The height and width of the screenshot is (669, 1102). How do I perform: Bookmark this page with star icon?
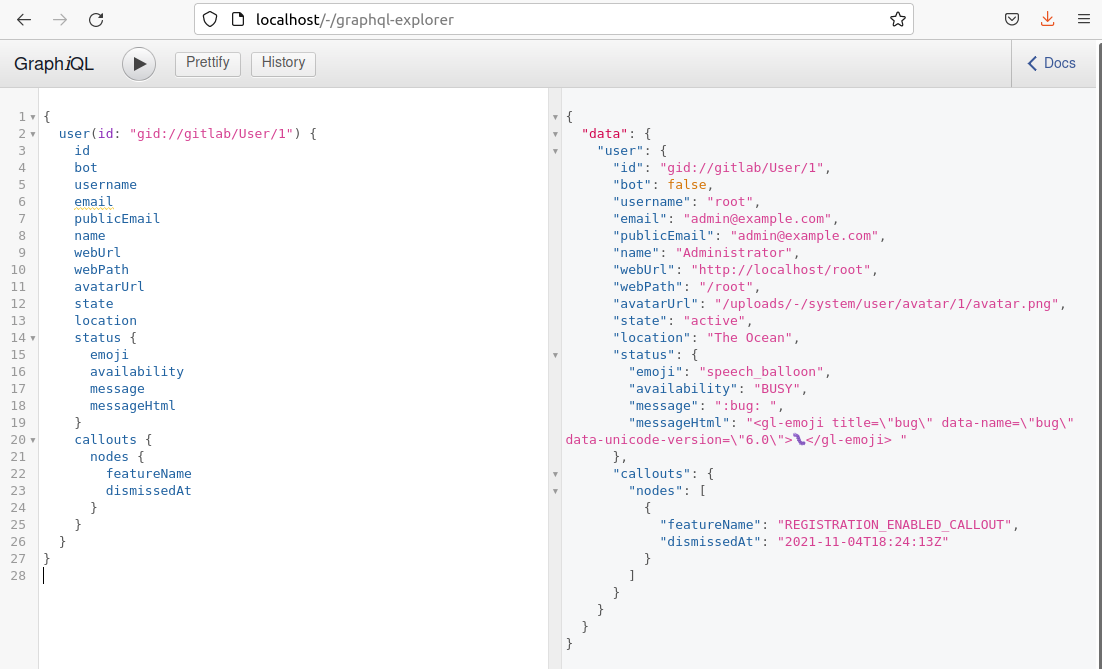[x=897, y=19]
